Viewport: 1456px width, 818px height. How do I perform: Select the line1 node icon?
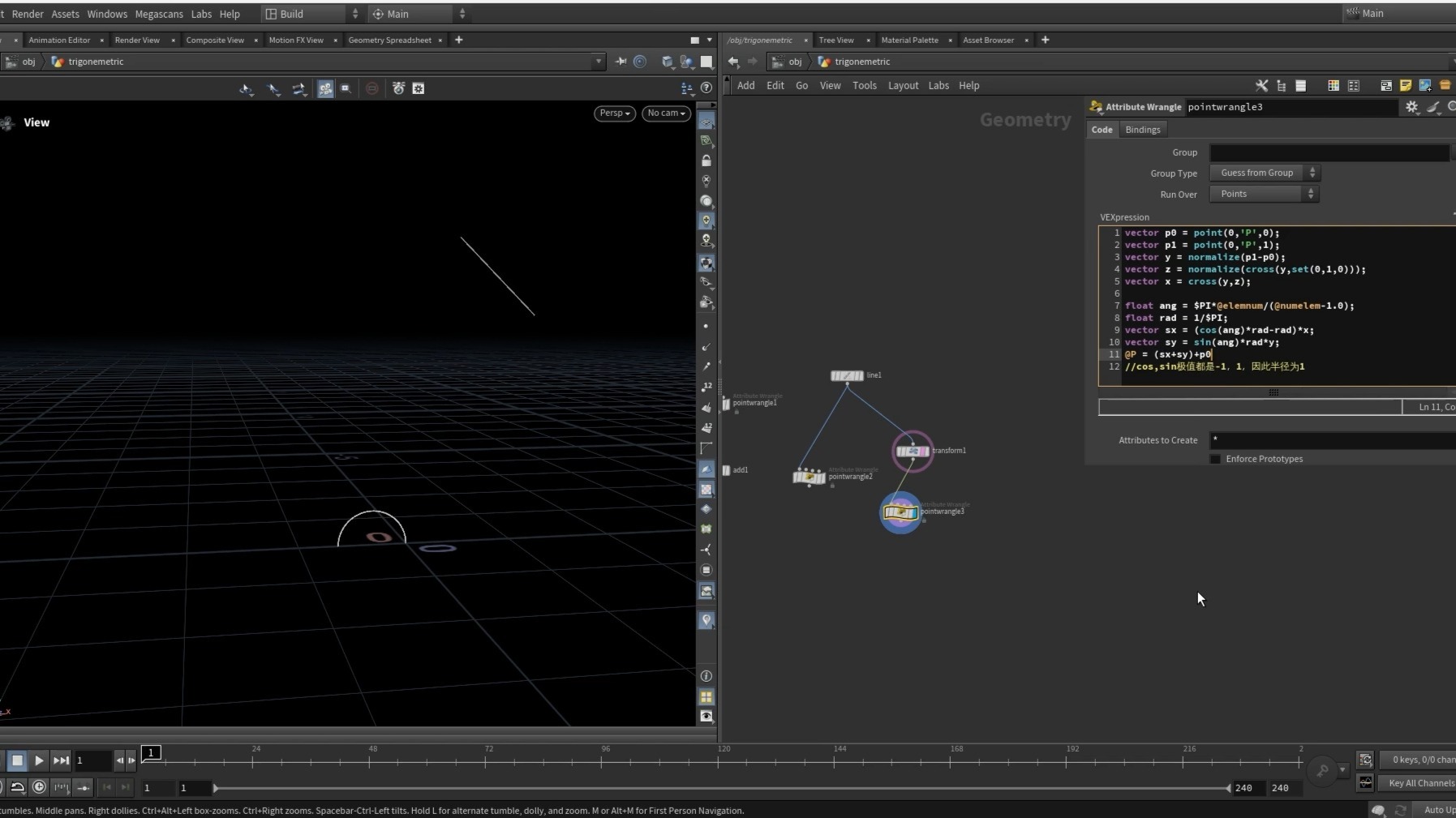847,375
